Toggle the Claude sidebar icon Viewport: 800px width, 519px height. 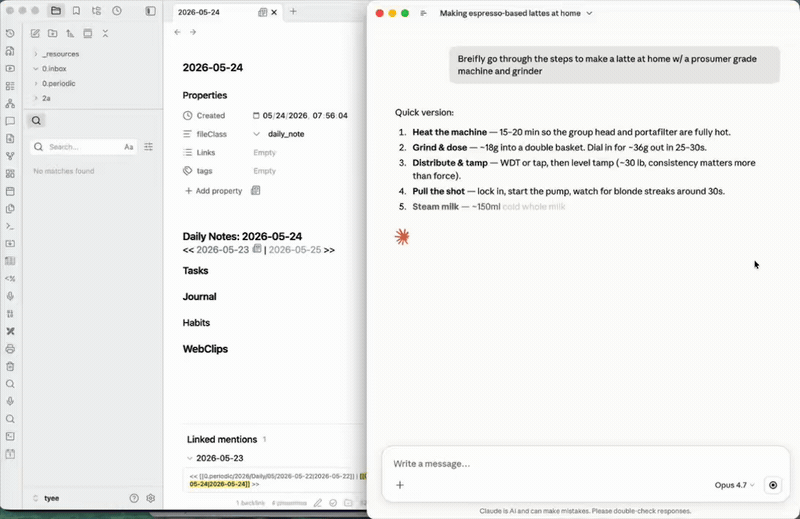[423, 13]
